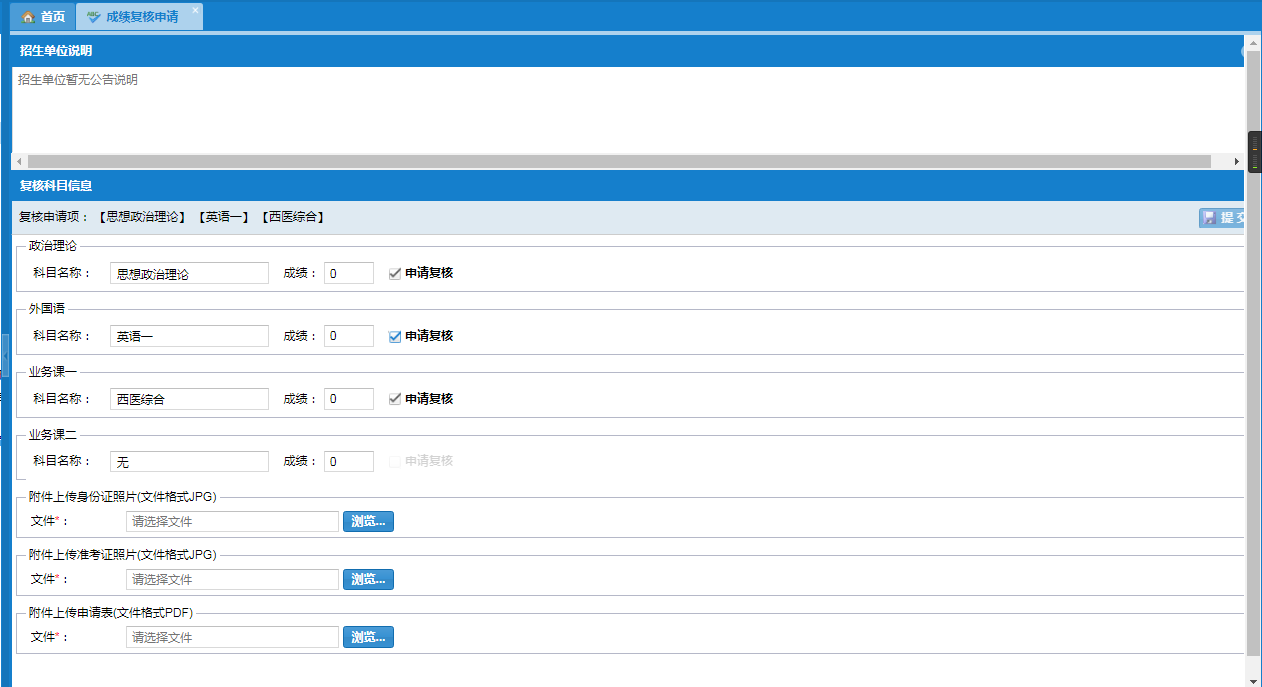Viewport: 1262px width, 687px height.
Task: Click the down arrow of vertical scrollbar
Action: click(1253, 679)
